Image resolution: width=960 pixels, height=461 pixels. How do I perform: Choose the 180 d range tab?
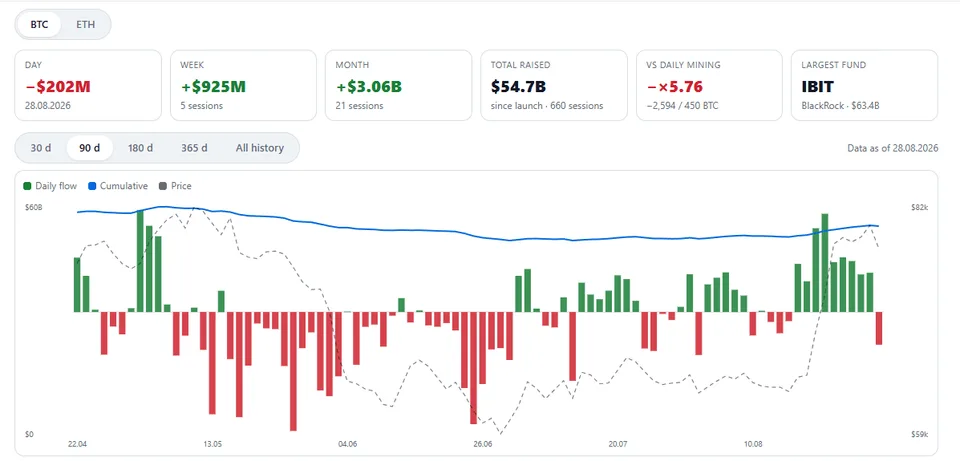click(x=140, y=148)
